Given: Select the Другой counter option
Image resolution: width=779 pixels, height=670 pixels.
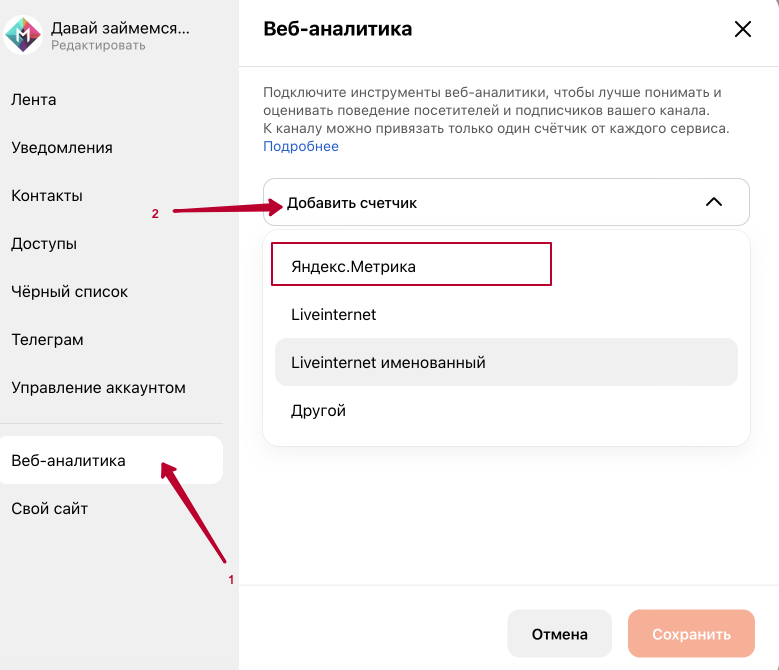Looking at the screenshot, I should pyautogui.click(x=318, y=410).
